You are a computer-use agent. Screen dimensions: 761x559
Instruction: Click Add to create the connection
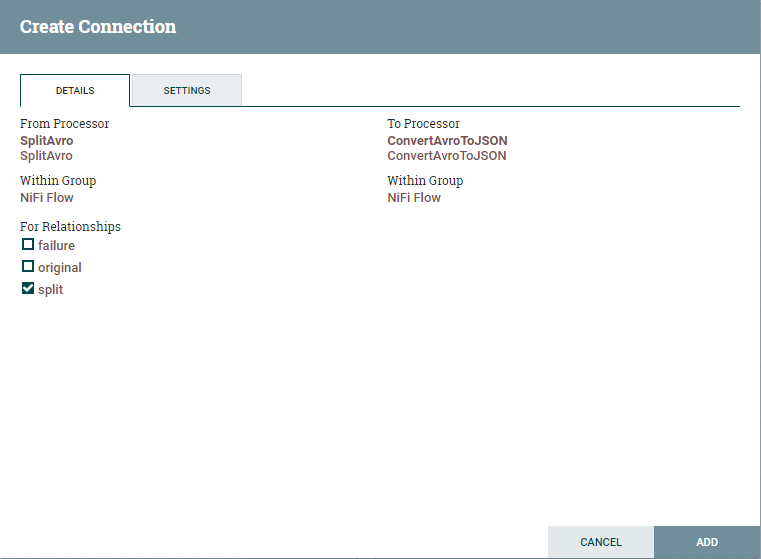(x=707, y=542)
